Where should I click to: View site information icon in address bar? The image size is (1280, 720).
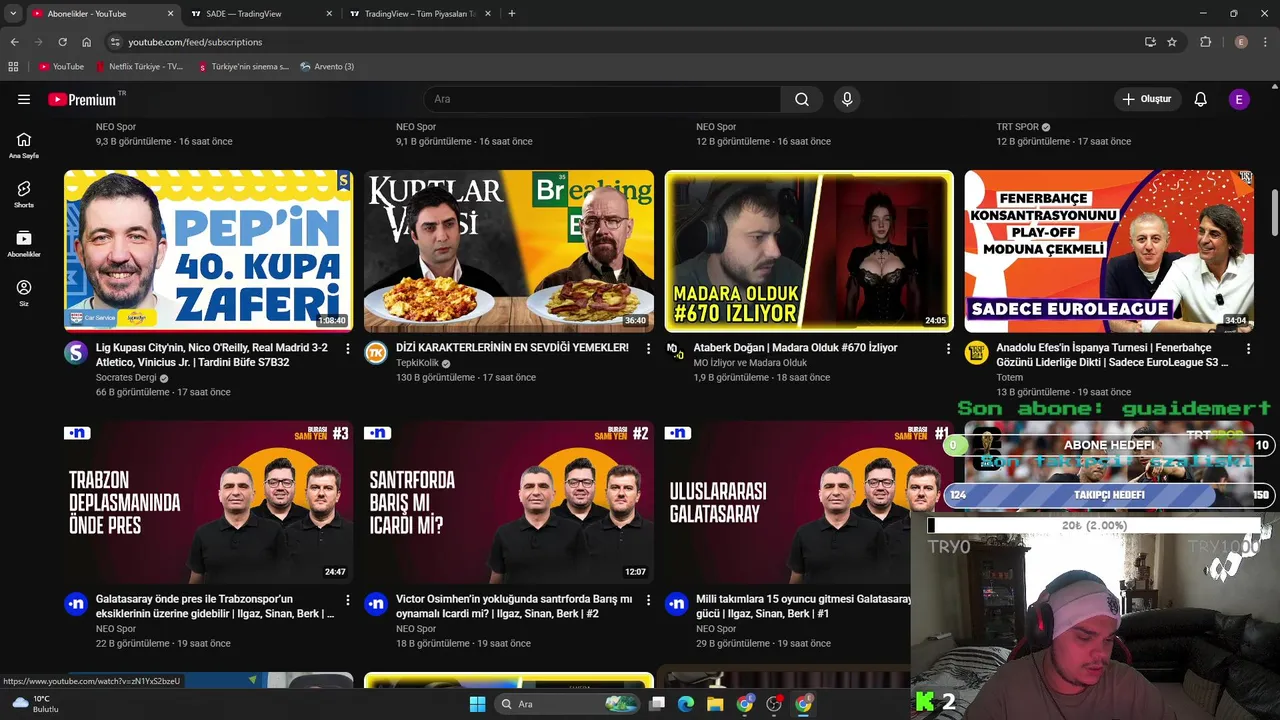[115, 42]
